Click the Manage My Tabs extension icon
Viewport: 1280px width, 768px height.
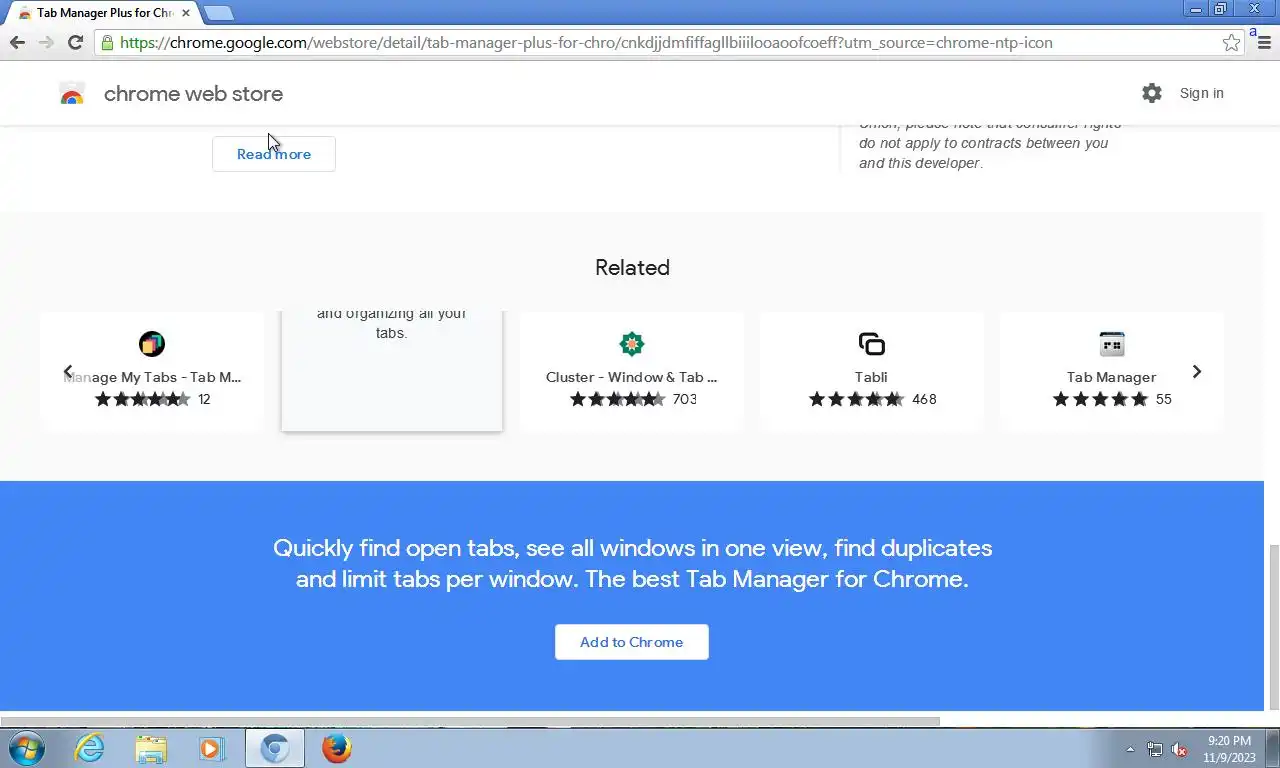pyautogui.click(x=152, y=344)
